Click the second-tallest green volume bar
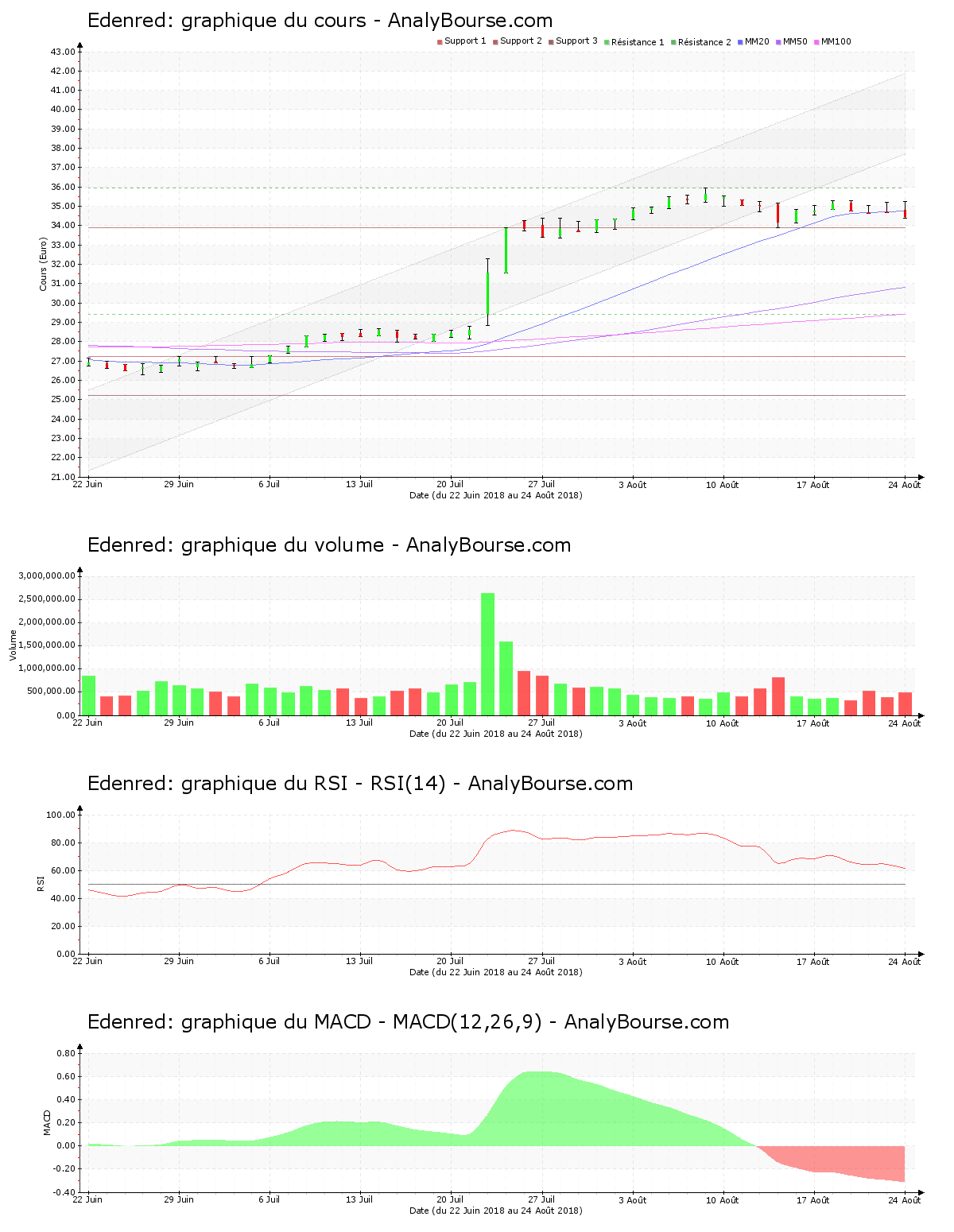 (506, 678)
